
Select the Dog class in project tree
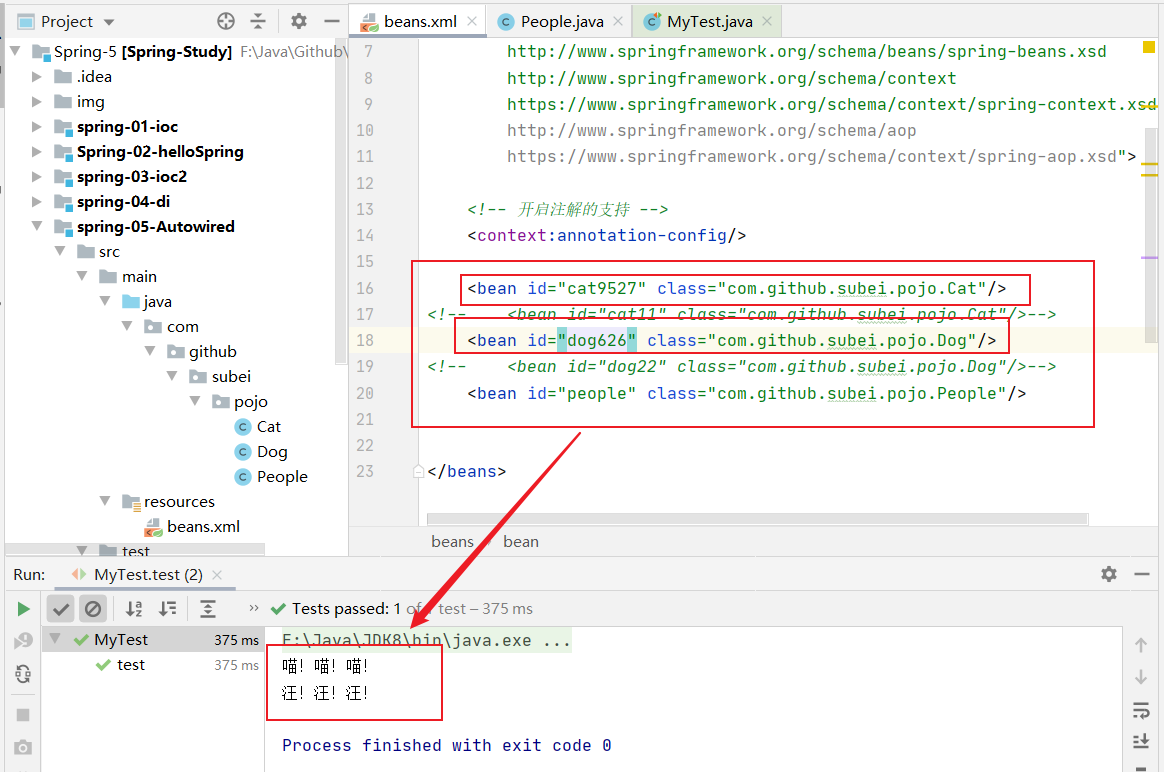point(271,452)
